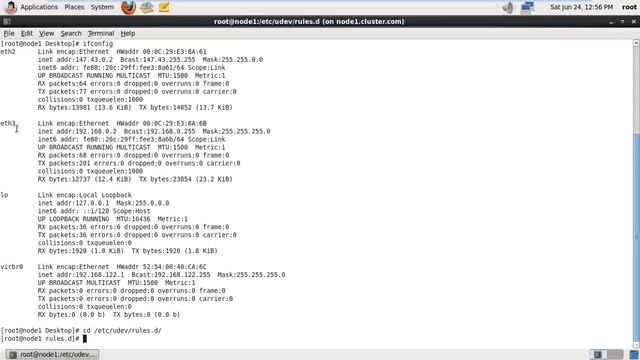Click Bcast:192.168.122.255 text
Screen dimensions: 640x360
tap(171, 275)
